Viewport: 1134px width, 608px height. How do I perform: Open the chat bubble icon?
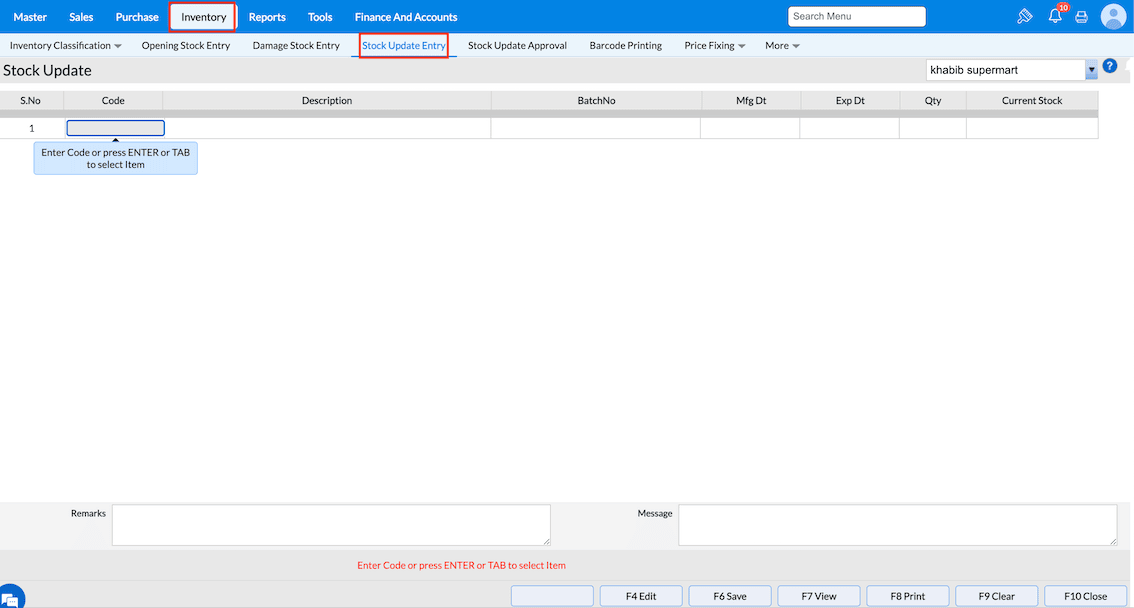11,598
